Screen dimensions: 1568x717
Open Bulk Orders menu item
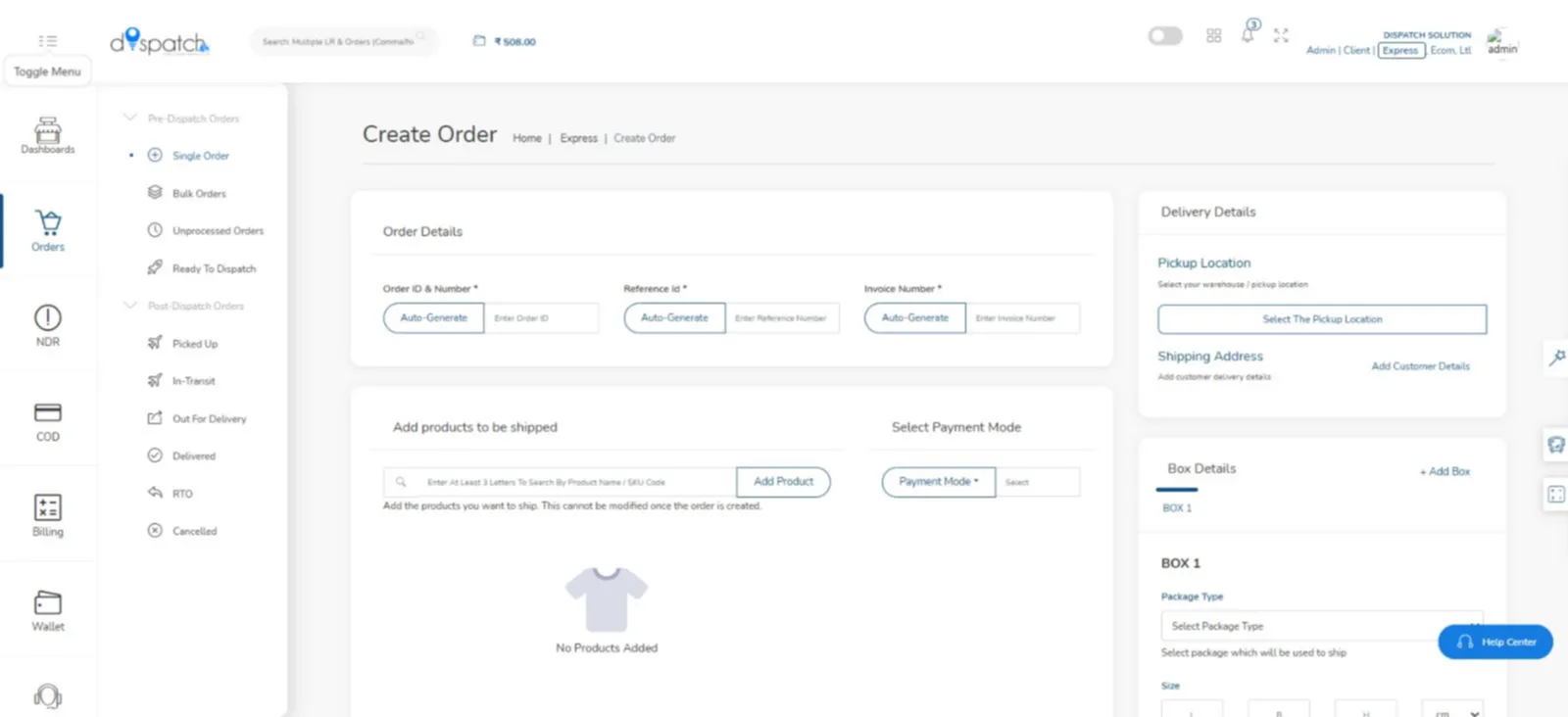(199, 194)
